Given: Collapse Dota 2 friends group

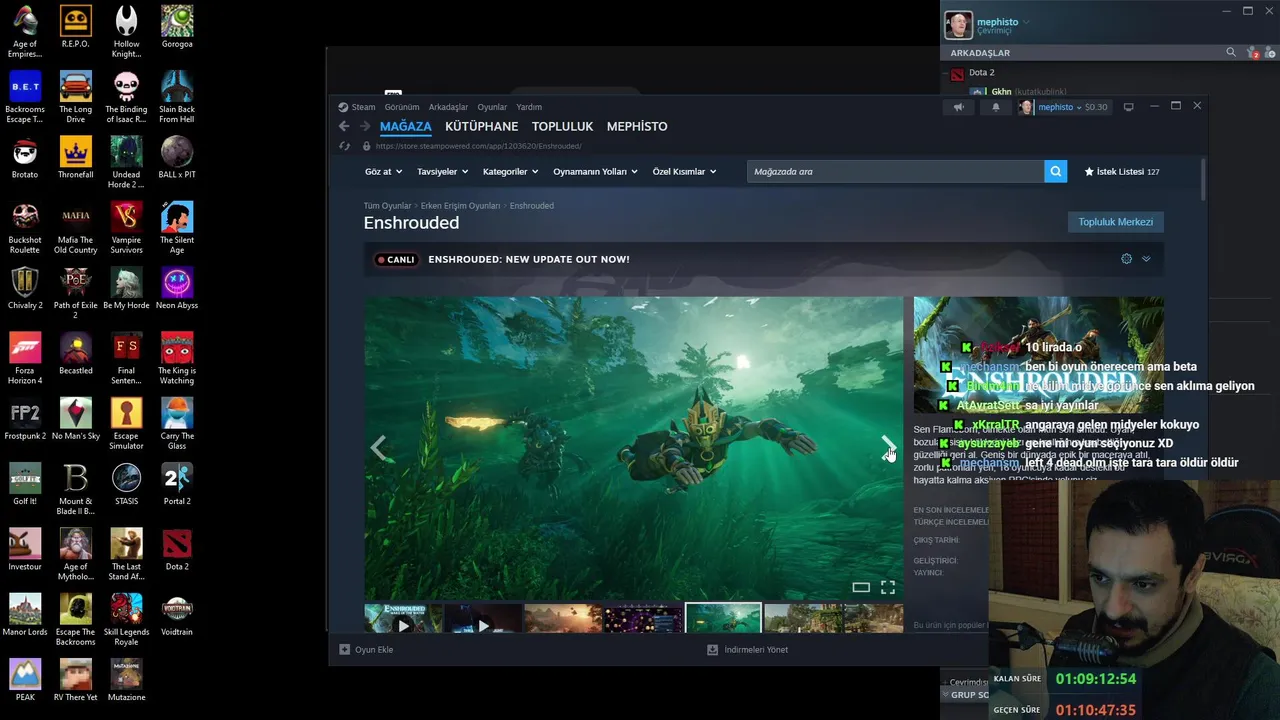Looking at the screenshot, I should (x=945, y=73).
